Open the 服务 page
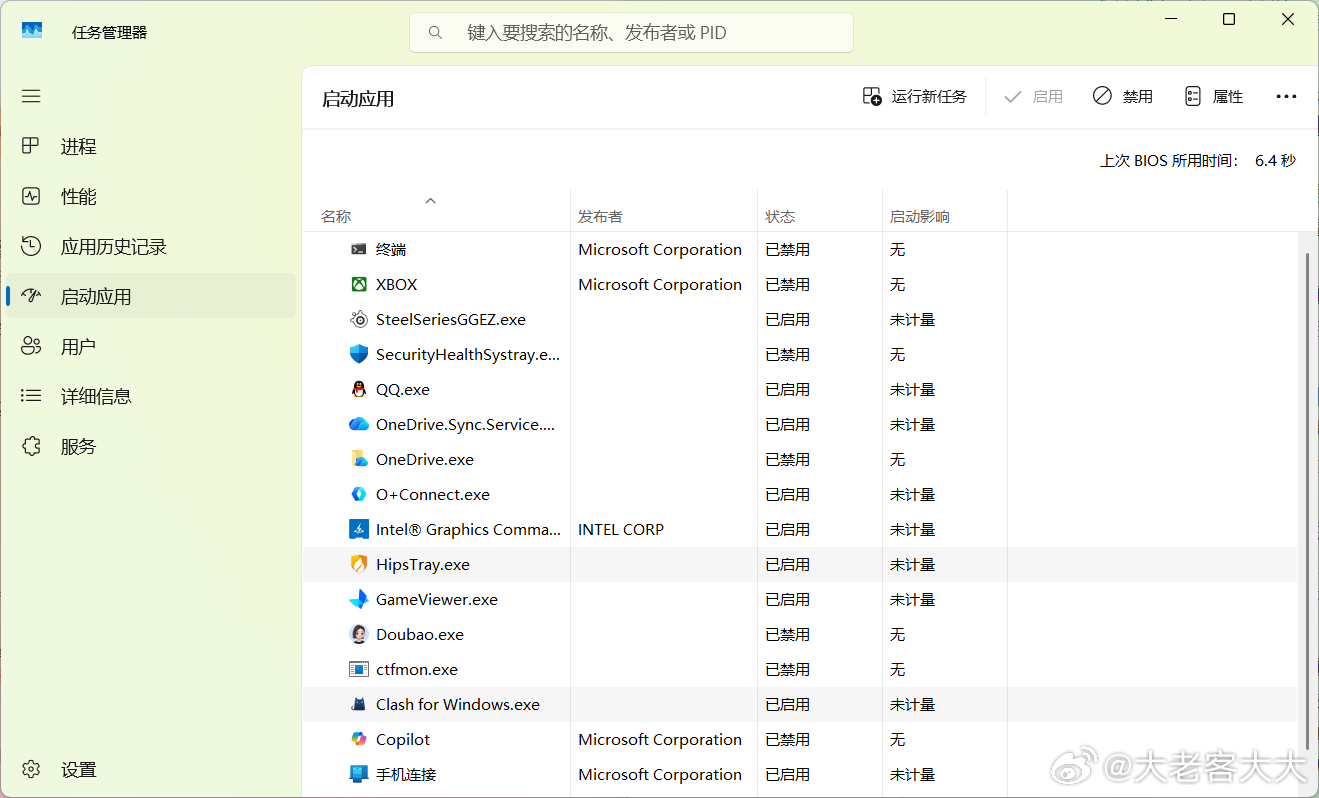This screenshot has height=798, width=1319. (x=151, y=446)
